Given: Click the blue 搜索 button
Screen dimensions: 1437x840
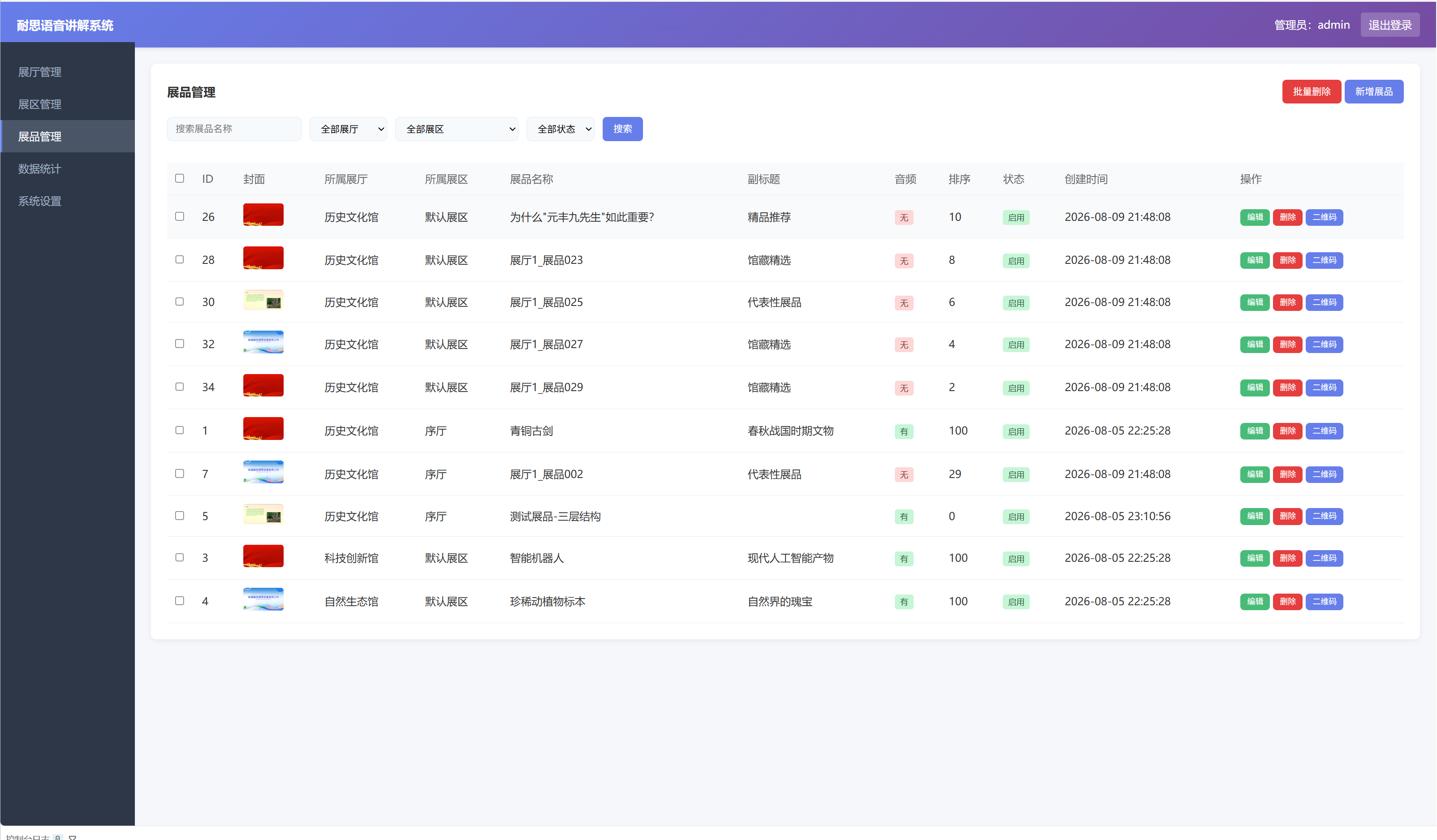Looking at the screenshot, I should point(622,129).
